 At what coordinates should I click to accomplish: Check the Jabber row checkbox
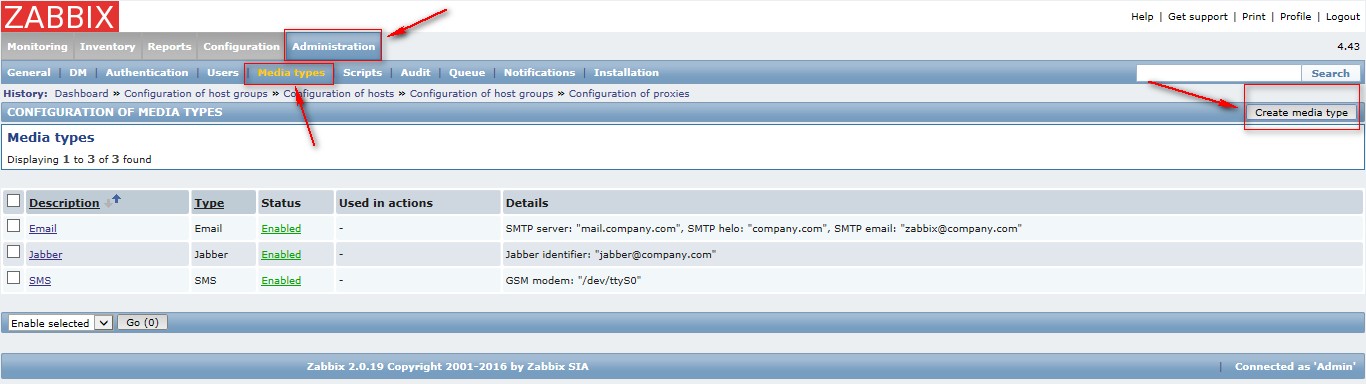pos(14,252)
